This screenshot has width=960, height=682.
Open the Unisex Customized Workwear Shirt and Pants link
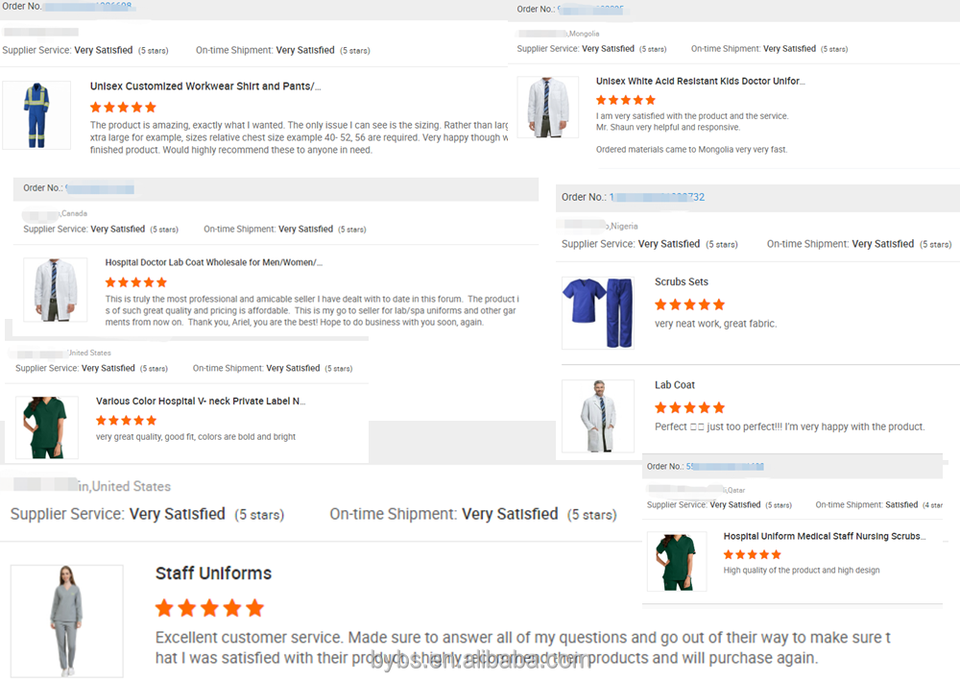(x=205, y=87)
